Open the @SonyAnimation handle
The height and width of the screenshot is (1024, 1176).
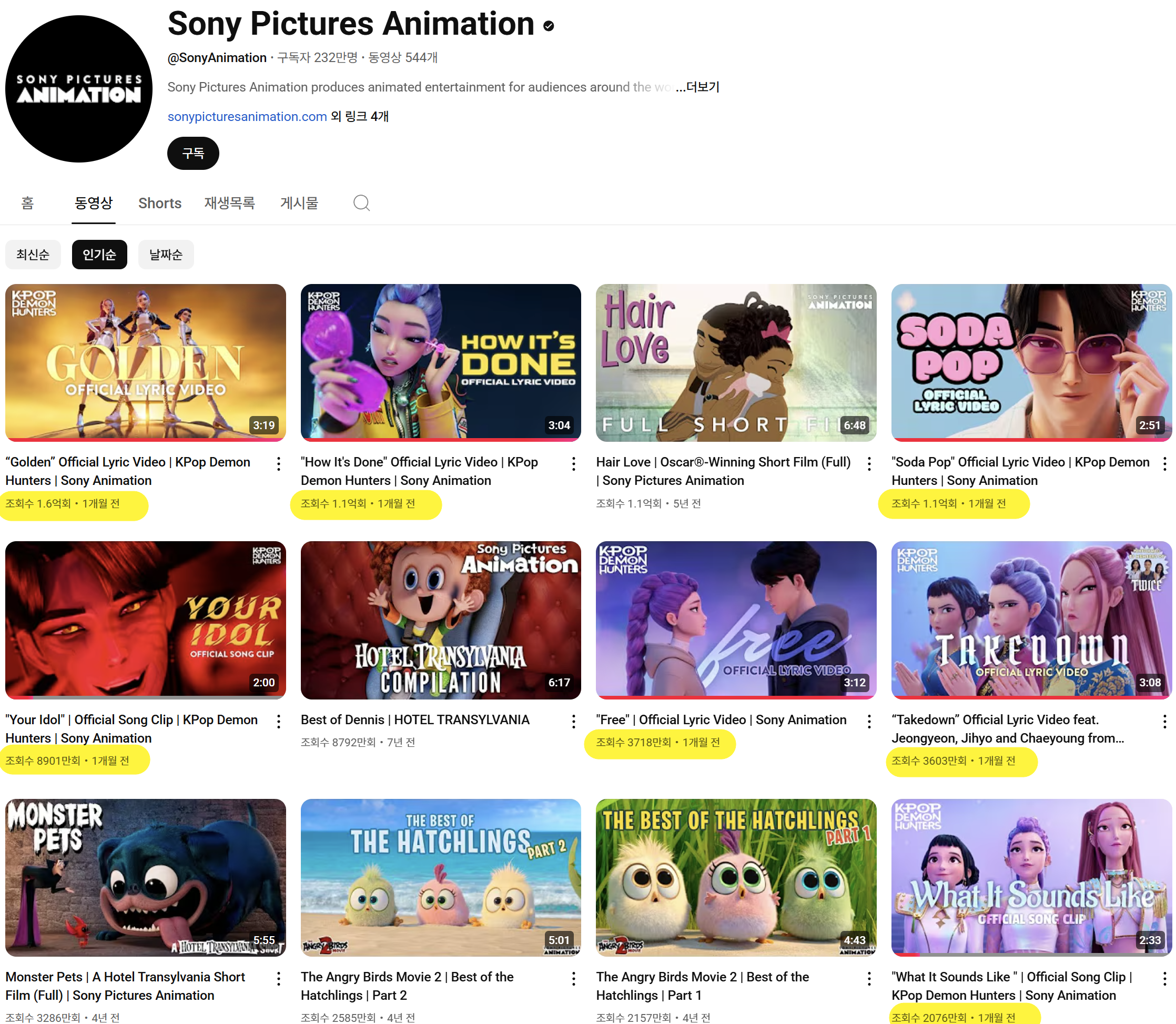point(217,58)
